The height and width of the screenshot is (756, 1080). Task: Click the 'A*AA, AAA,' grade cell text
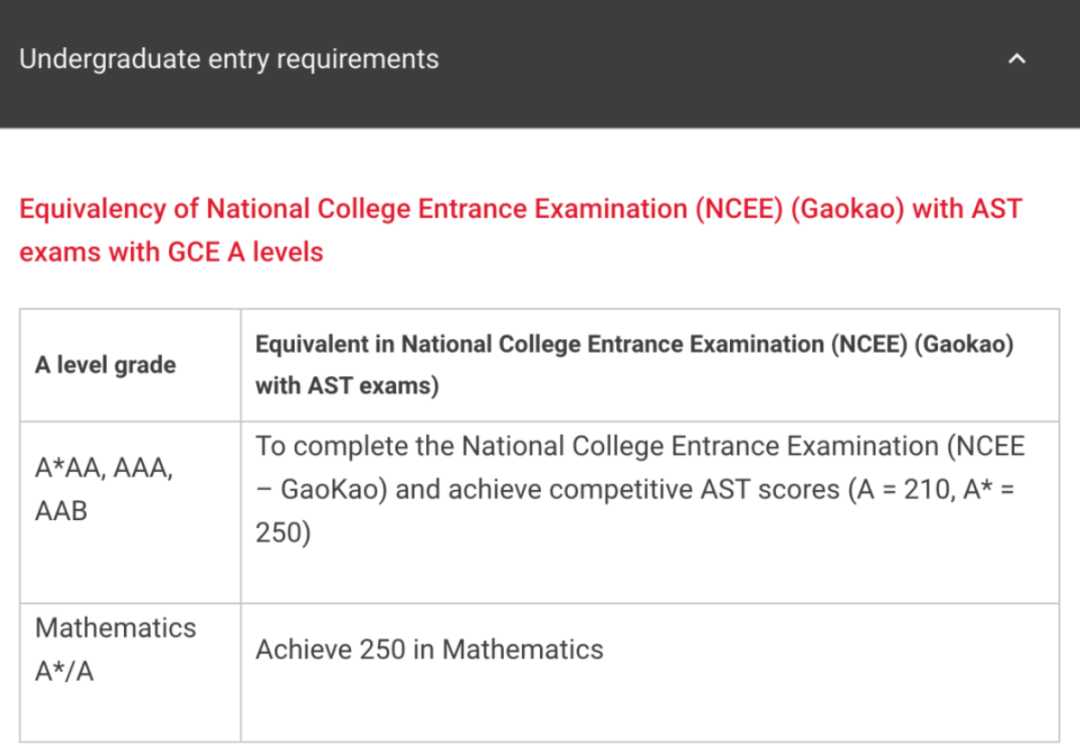click(x=104, y=468)
